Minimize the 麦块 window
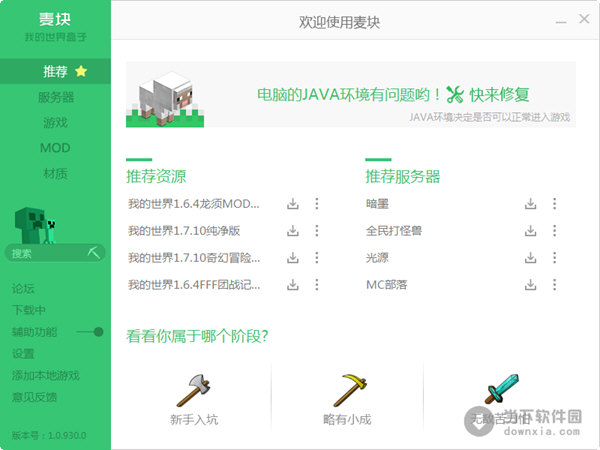The height and width of the screenshot is (450, 600). tap(561, 22)
